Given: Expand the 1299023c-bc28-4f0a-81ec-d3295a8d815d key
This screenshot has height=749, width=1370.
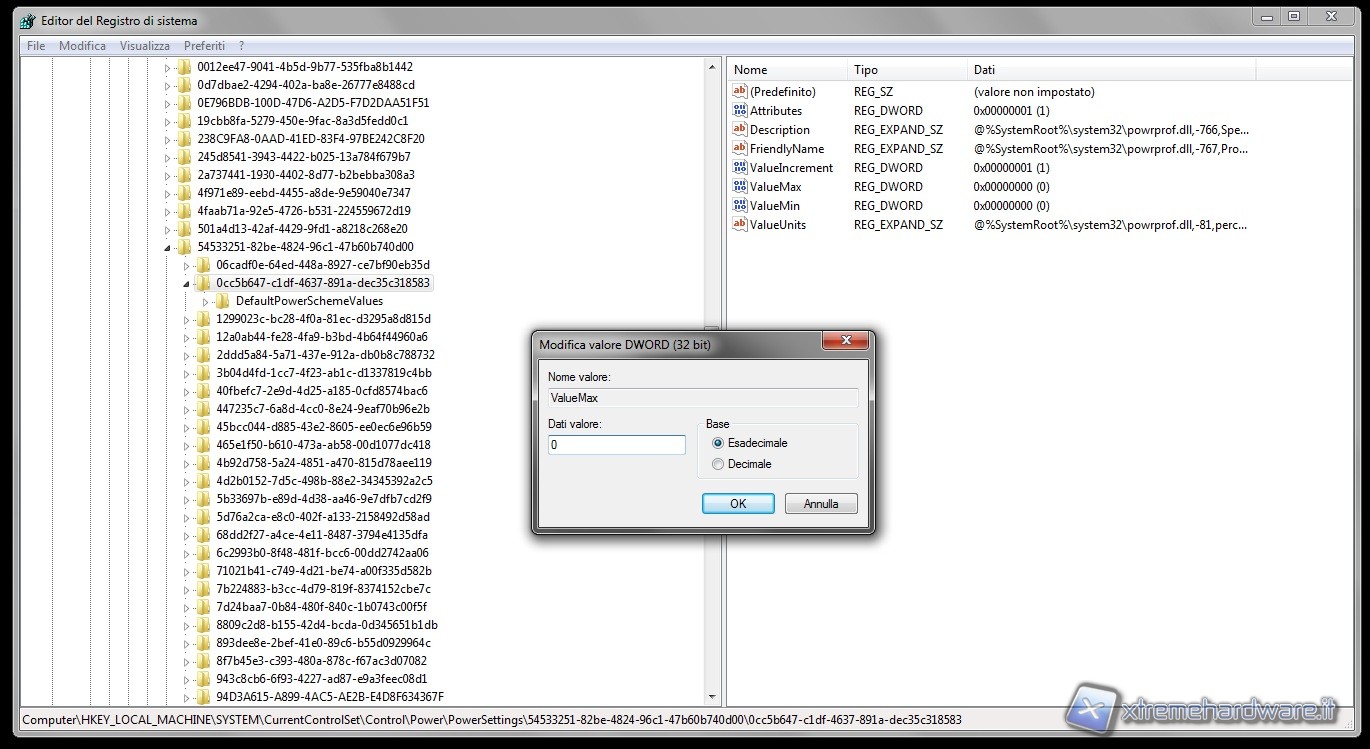Looking at the screenshot, I should click(186, 319).
